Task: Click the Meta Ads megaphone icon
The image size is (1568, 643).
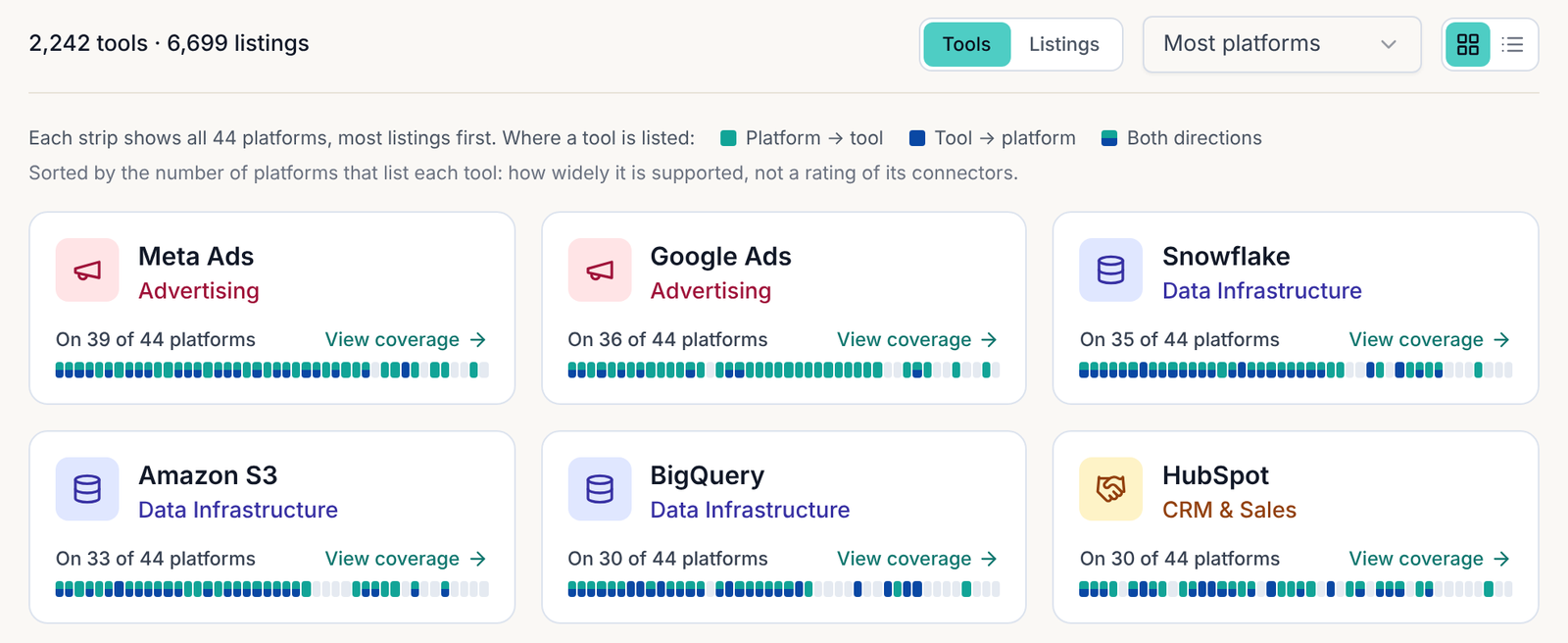Action: click(87, 270)
